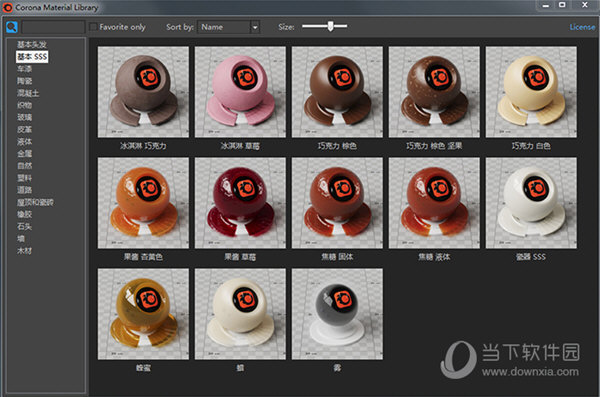Pick the 焦糖 液体 material thumbnail
This screenshot has width=600, height=397.
click(x=434, y=203)
